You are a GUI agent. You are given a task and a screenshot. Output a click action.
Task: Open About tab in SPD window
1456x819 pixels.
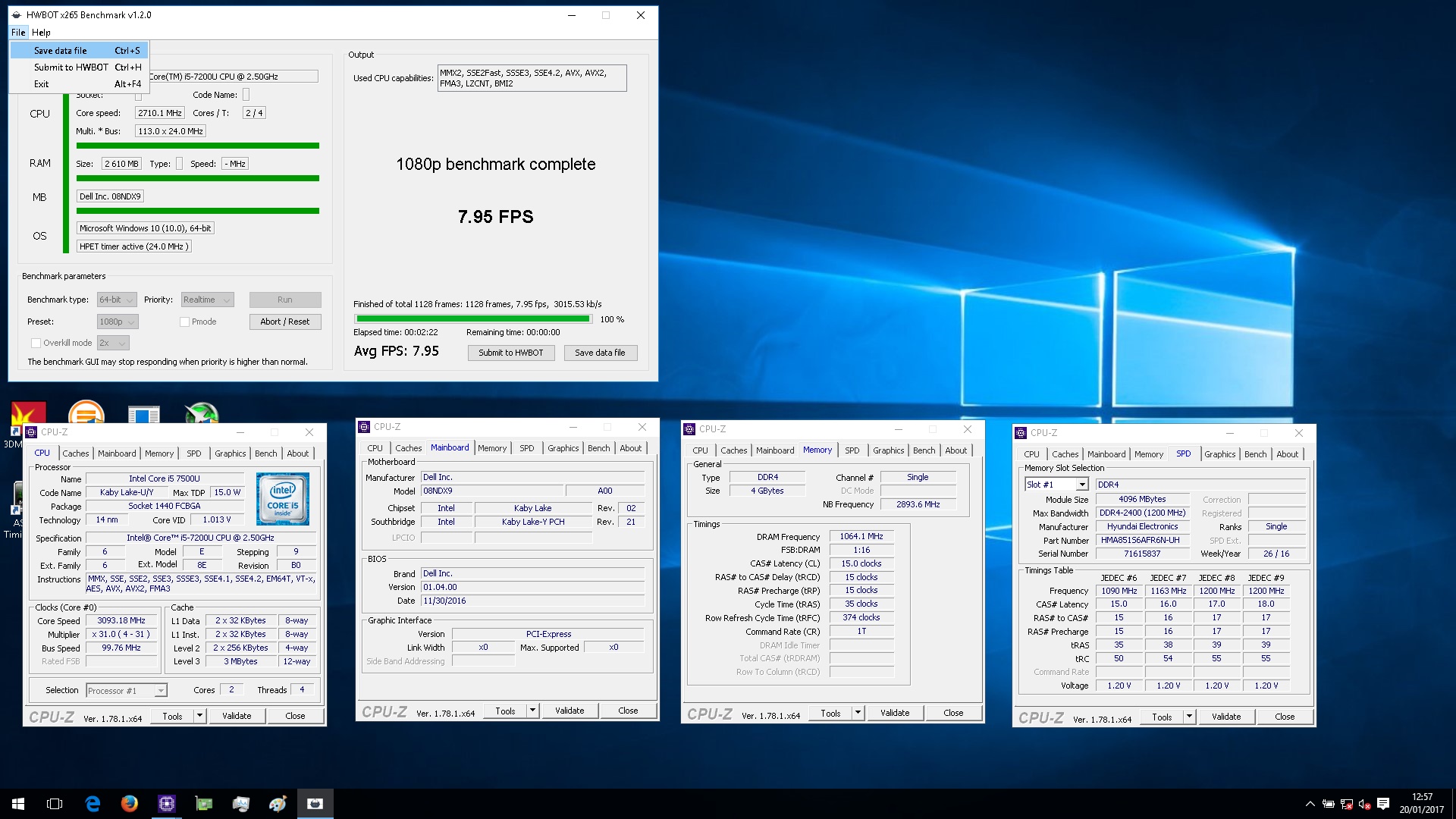1287,454
